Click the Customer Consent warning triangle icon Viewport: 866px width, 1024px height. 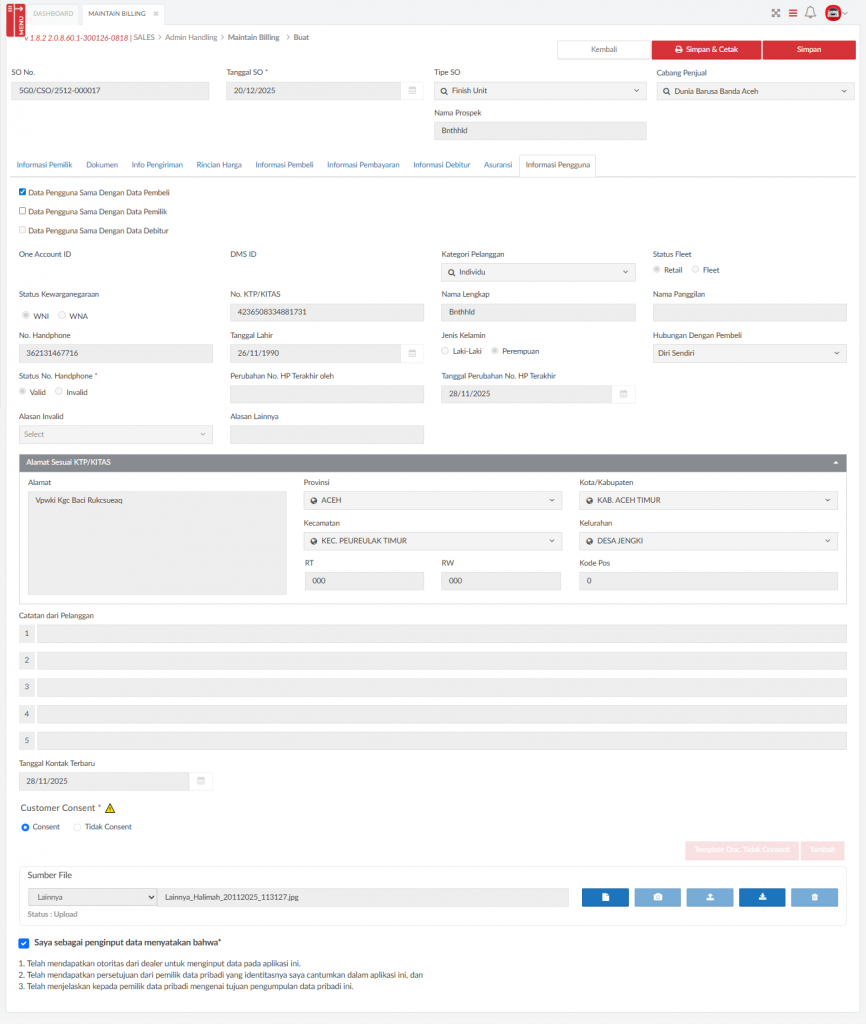(110, 808)
